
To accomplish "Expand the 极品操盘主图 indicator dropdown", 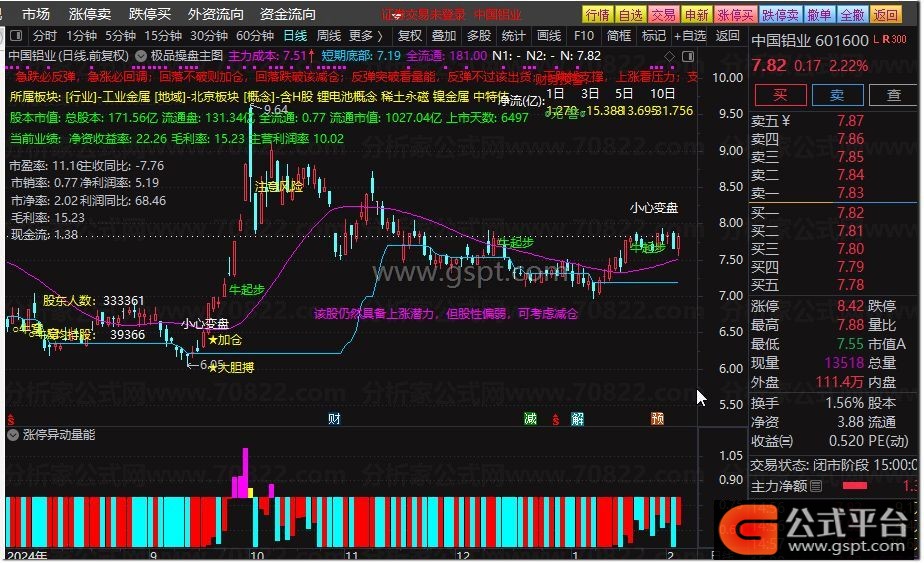I will [x=141, y=56].
